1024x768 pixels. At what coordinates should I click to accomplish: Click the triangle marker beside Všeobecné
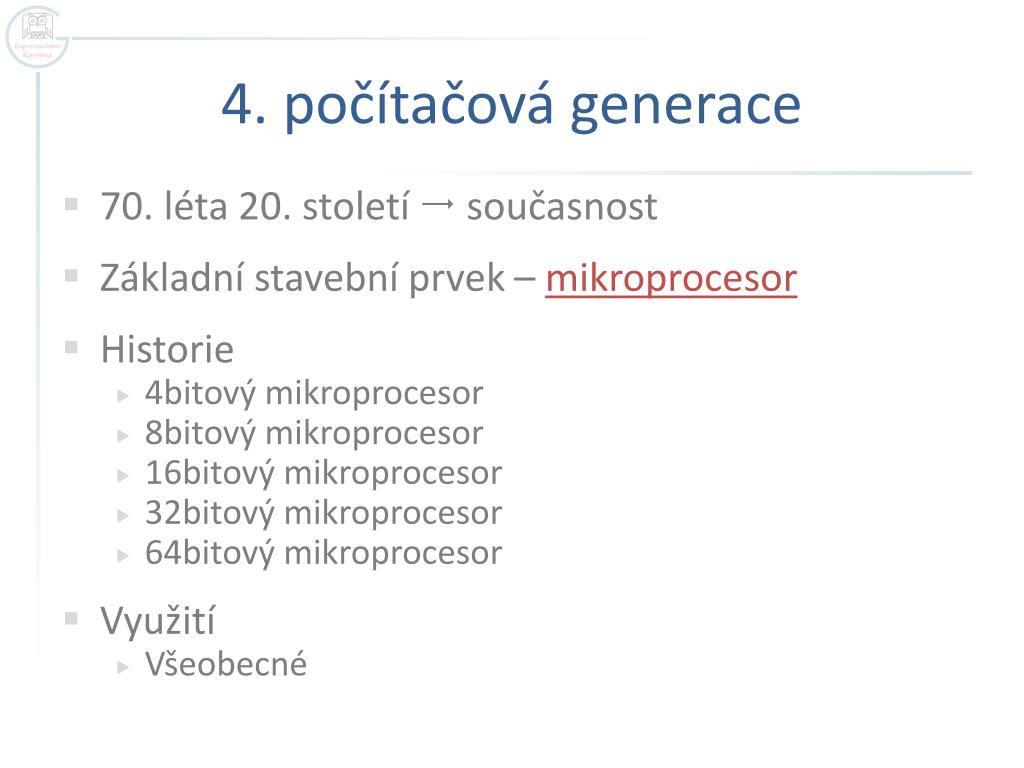click(123, 667)
